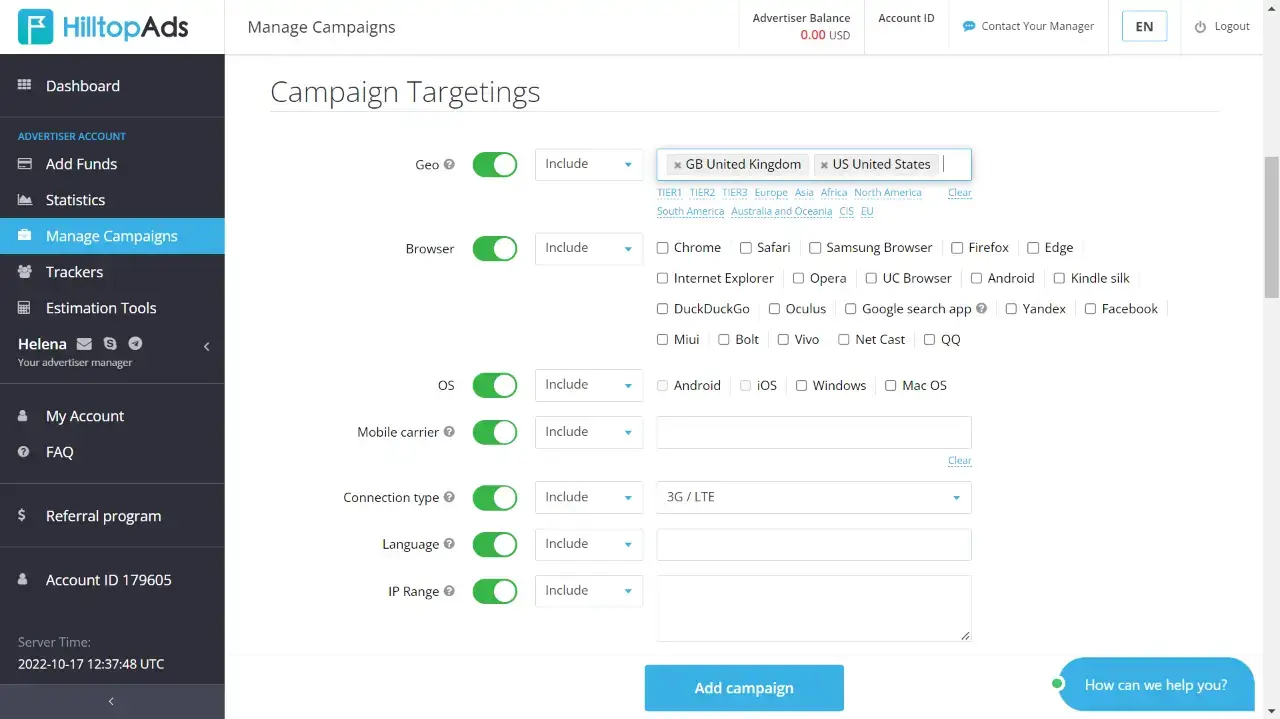Go to Estimation Tools in sidebar
The width and height of the screenshot is (1280, 719).
[101, 308]
